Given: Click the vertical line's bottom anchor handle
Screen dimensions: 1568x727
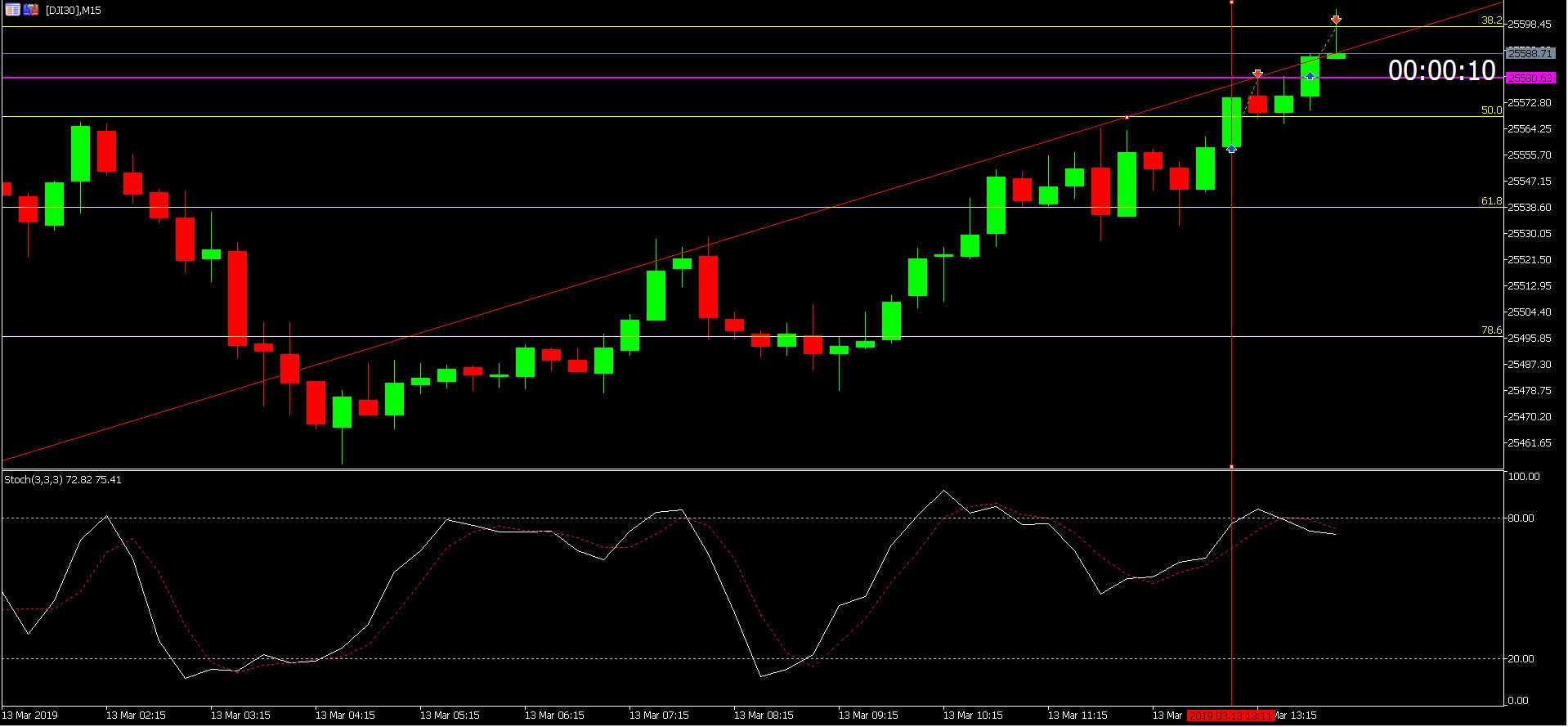Looking at the screenshot, I should (1231, 467).
